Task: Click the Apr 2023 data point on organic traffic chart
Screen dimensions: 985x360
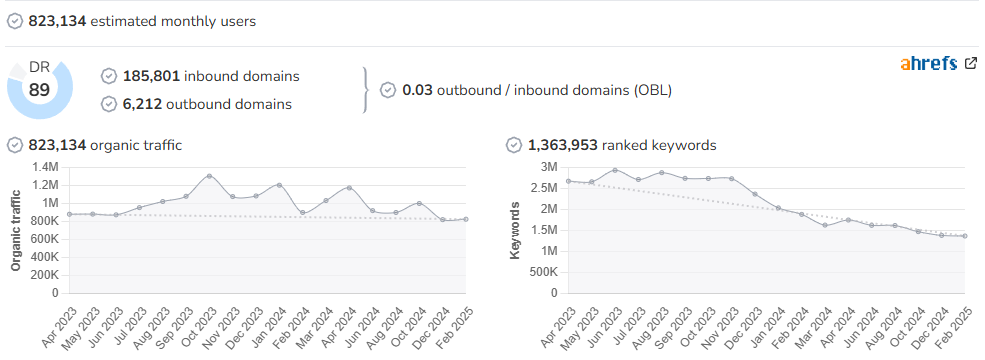Action: pos(69,214)
